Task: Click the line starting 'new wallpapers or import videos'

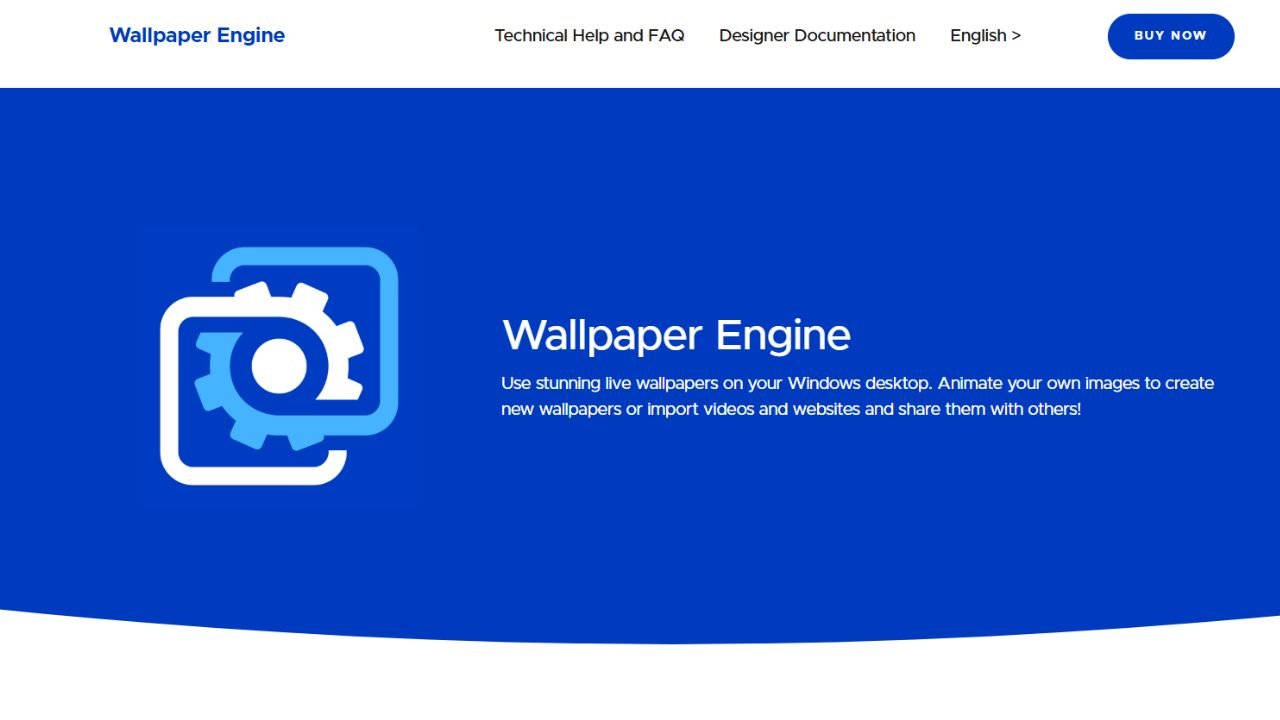Action: tap(791, 409)
